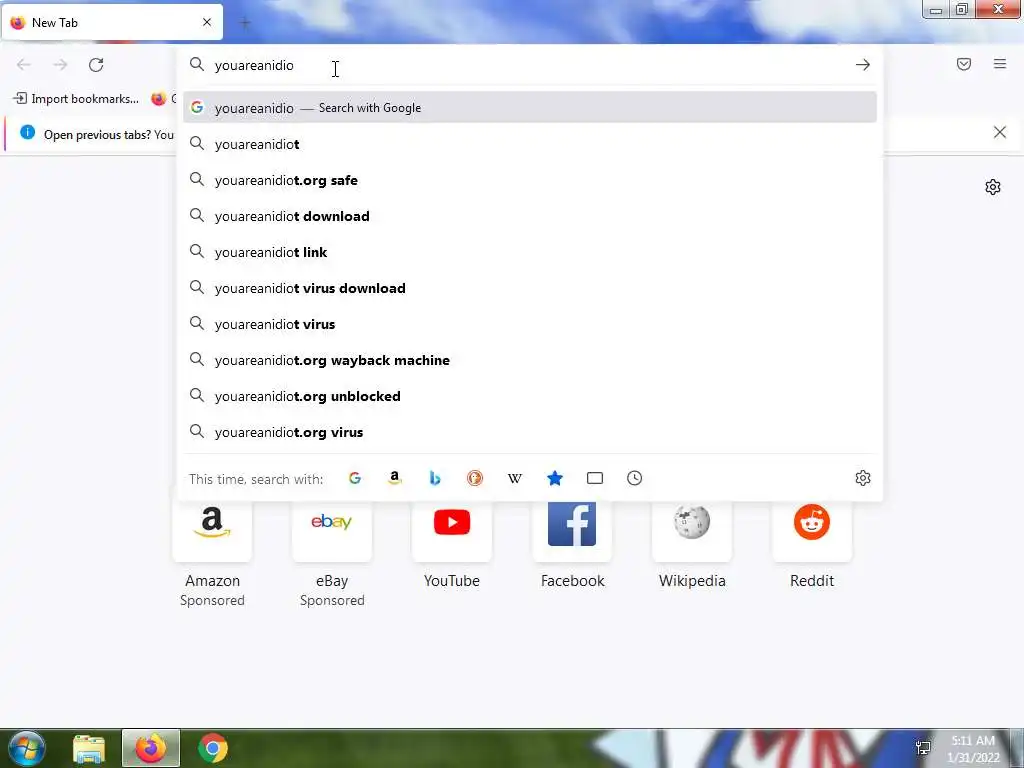Go forward with the right arrow button

60,65
